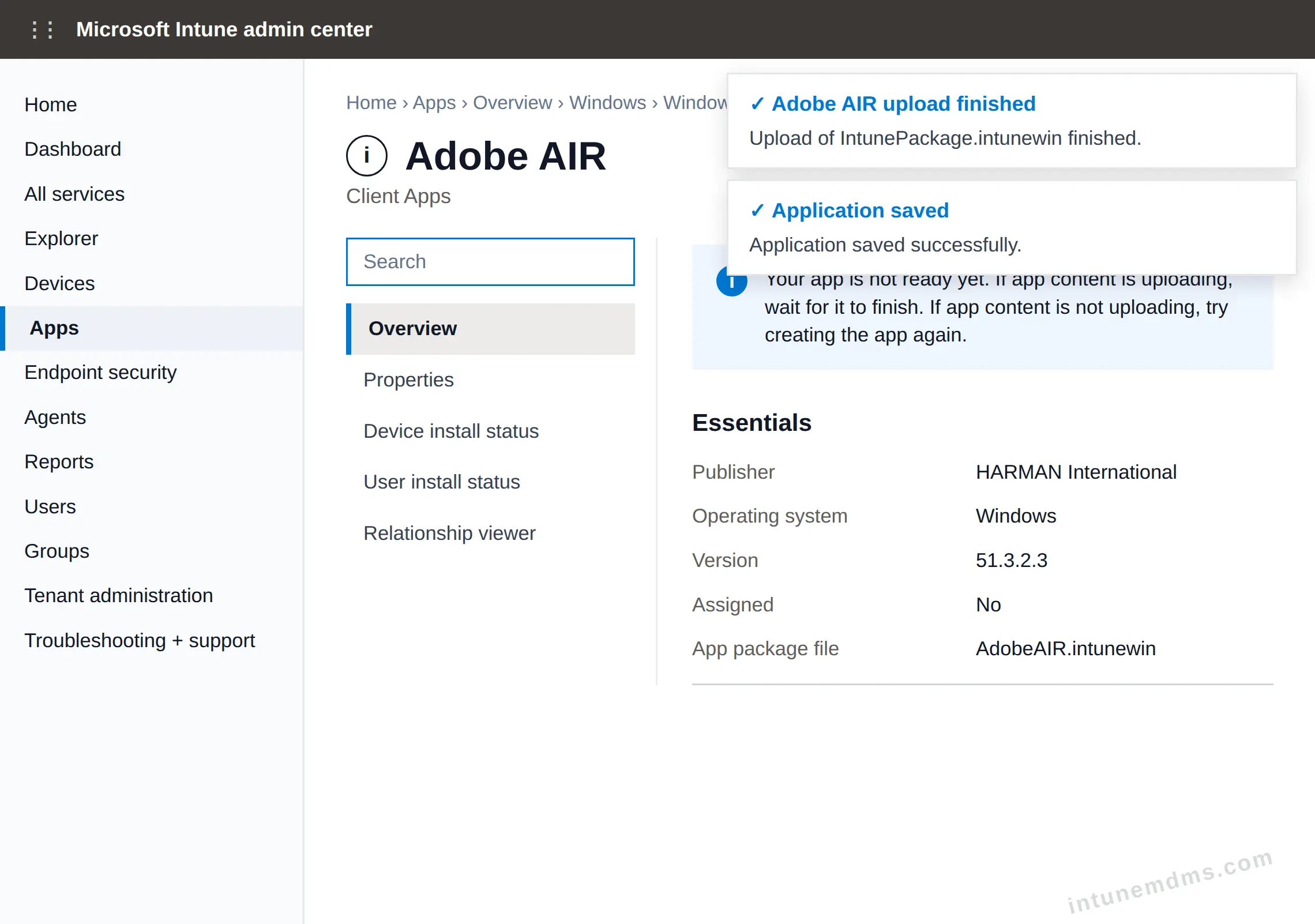Click the Adobe AIR upload finished notification title

pos(904,104)
